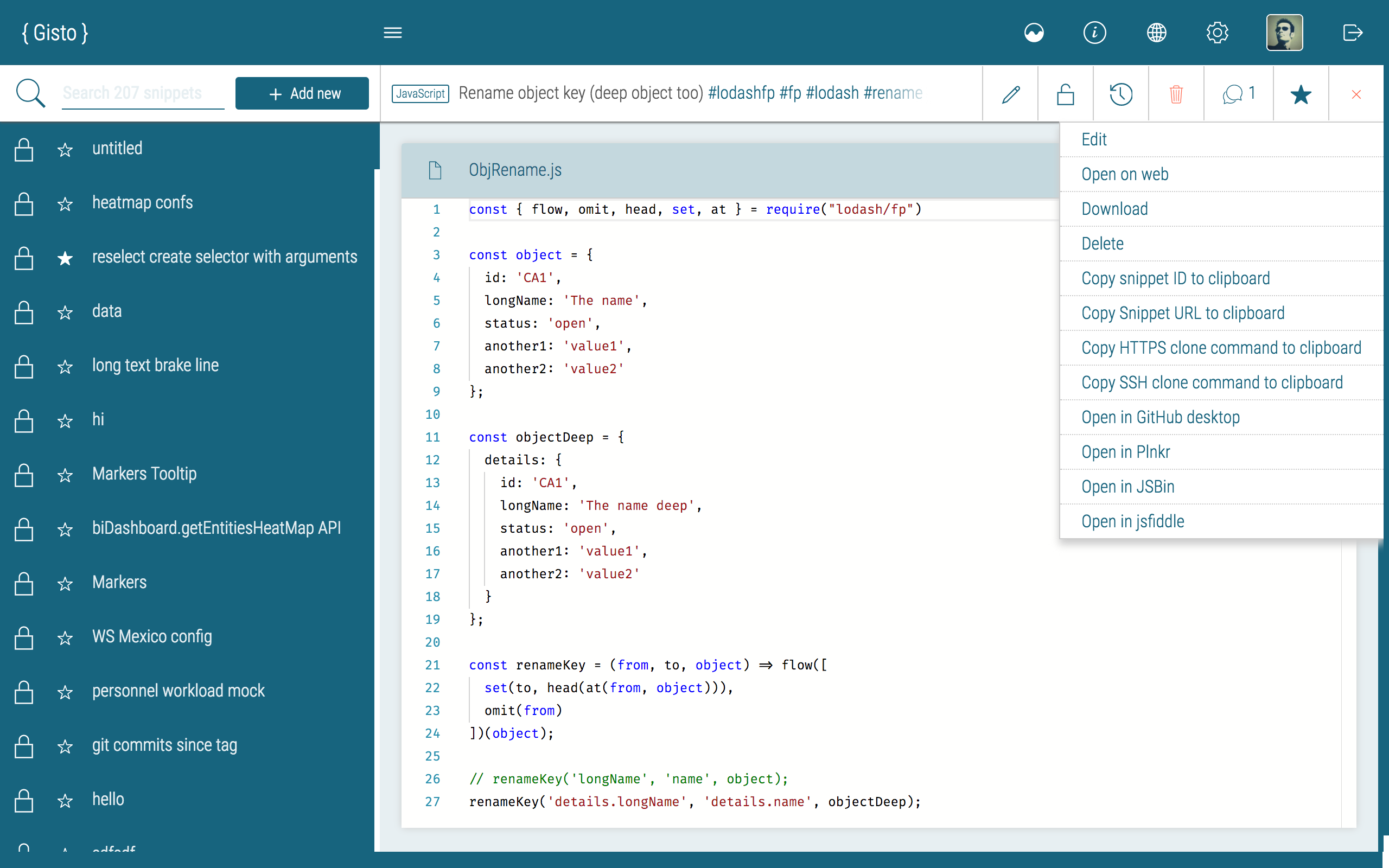1389x868 pixels.
Task: Click the pencil edit icon
Action: [1011, 94]
